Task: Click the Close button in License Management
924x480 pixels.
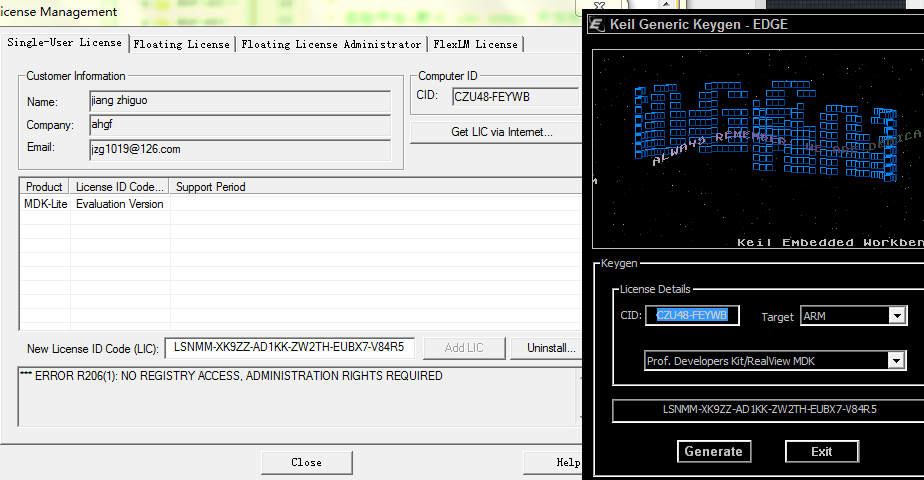Action: [x=306, y=462]
